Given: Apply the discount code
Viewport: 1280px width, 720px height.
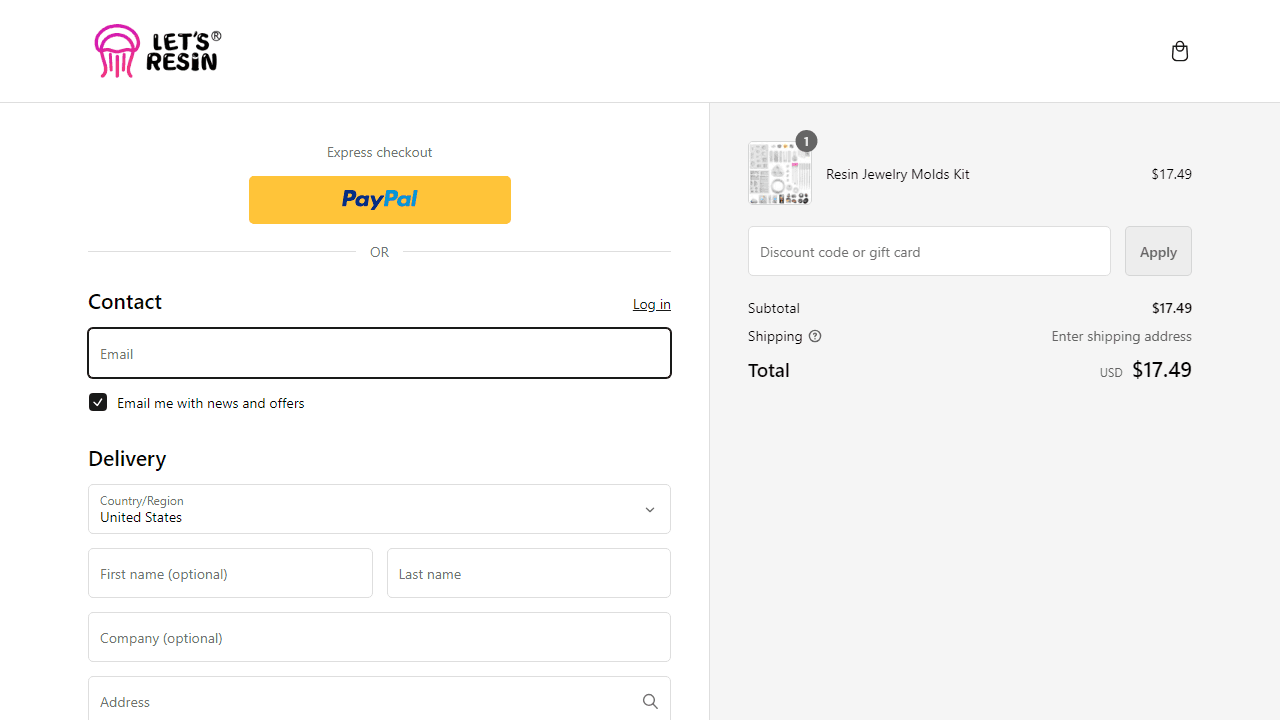Looking at the screenshot, I should 1158,251.
